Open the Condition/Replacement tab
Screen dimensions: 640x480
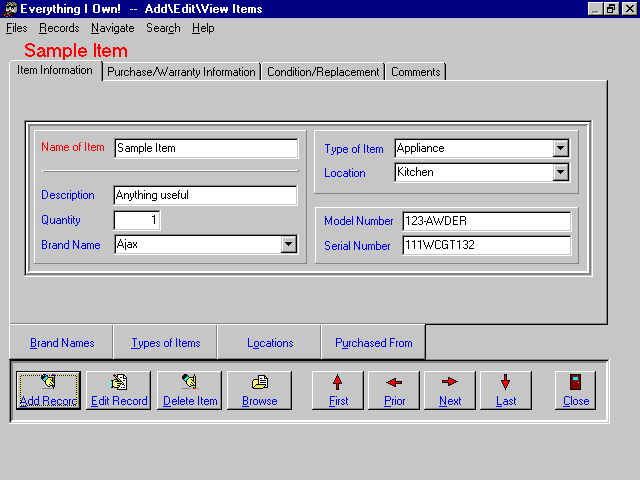323,72
